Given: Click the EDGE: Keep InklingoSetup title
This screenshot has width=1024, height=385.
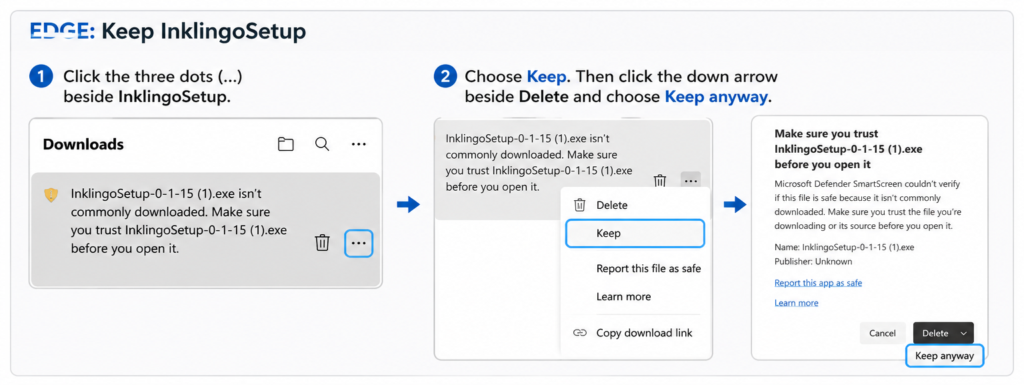Looking at the screenshot, I should [168, 31].
